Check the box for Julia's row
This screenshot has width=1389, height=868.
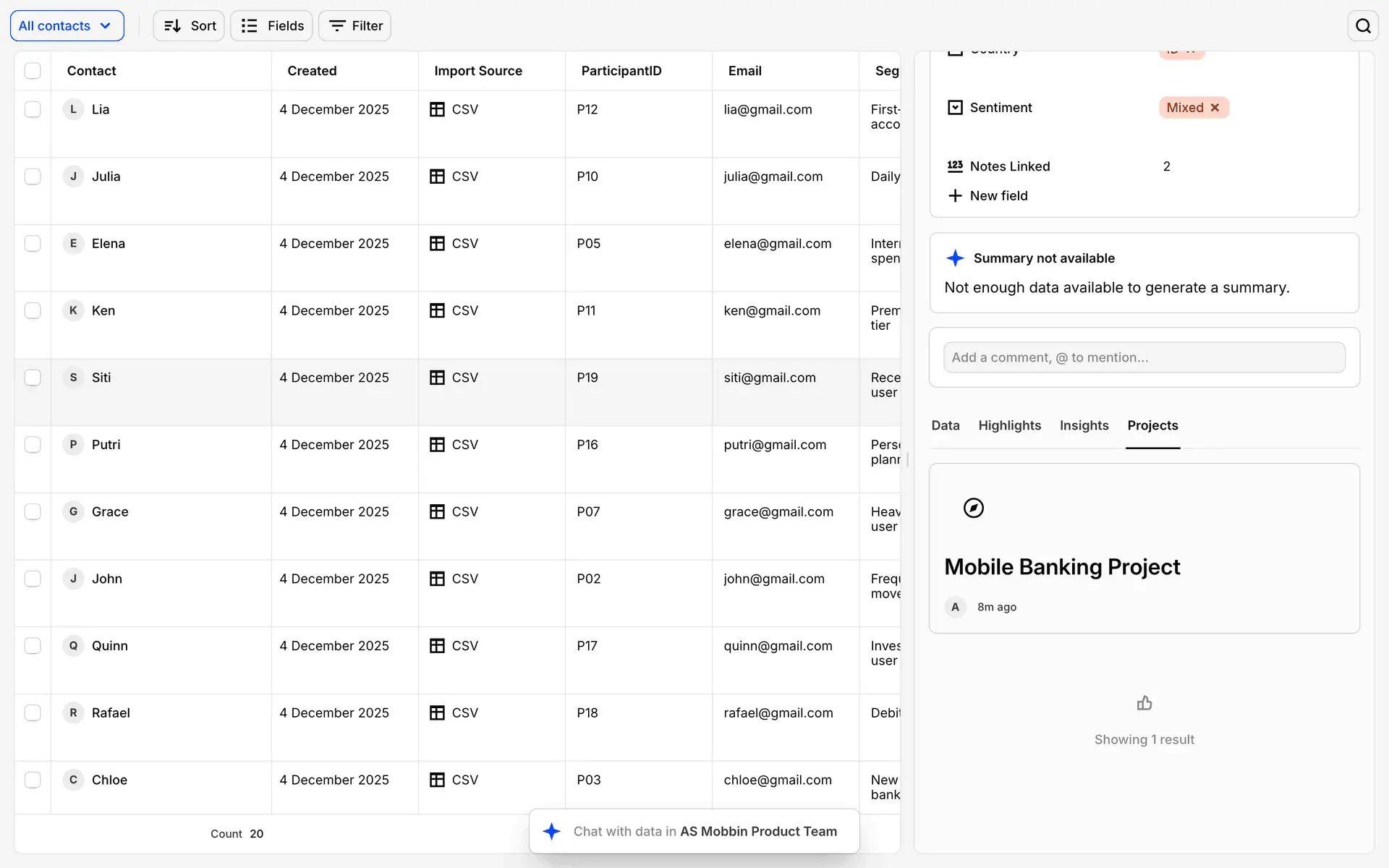click(x=33, y=176)
